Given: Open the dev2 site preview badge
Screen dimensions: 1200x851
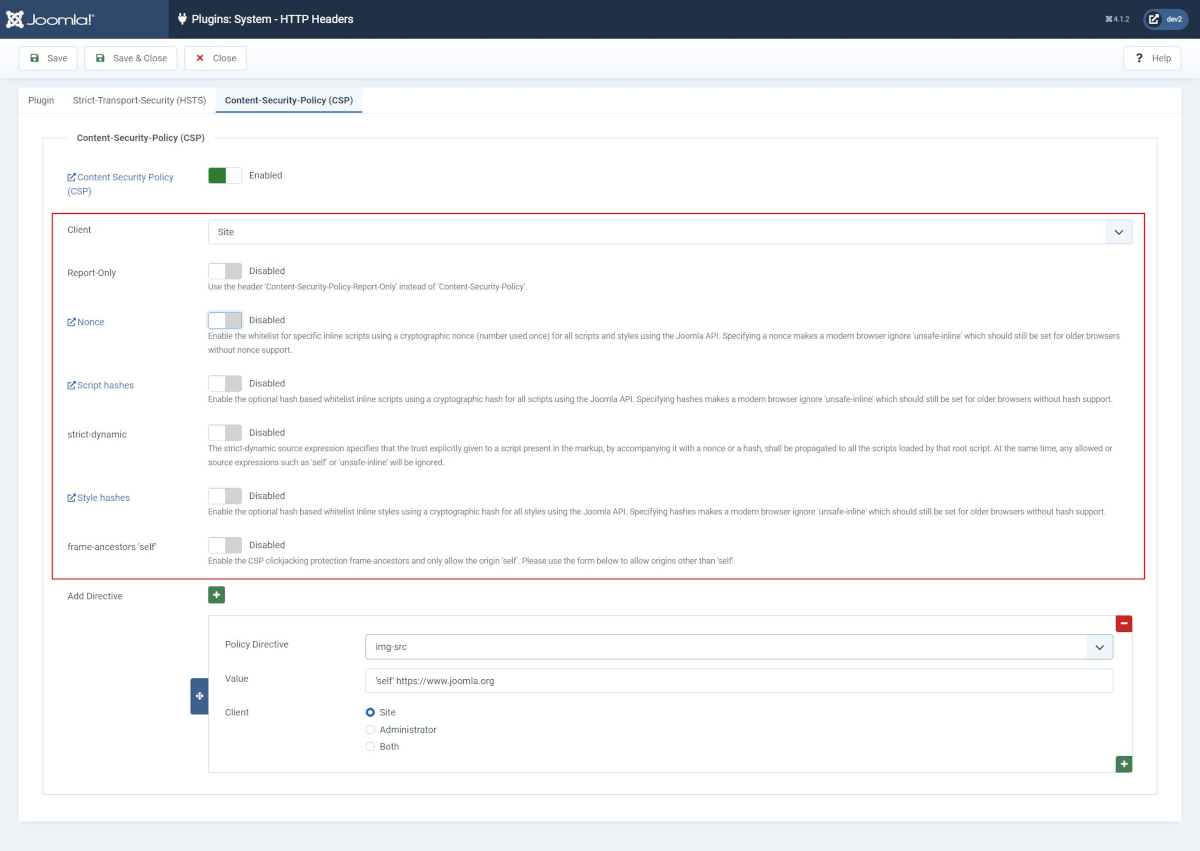Looking at the screenshot, I should pyautogui.click(x=1164, y=18).
